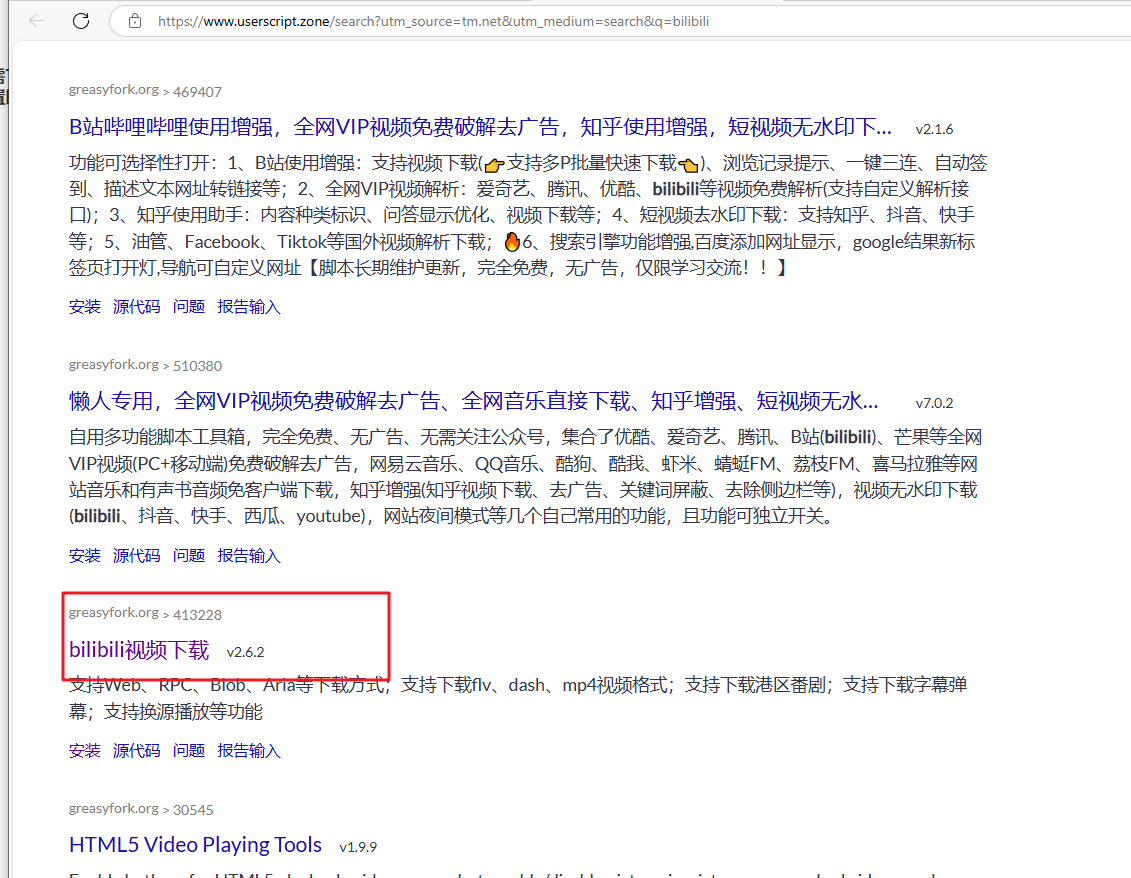Image resolution: width=1131 pixels, height=878 pixels.
Task: Open 问题 for the 懒人专用 script
Action: coord(189,556)
